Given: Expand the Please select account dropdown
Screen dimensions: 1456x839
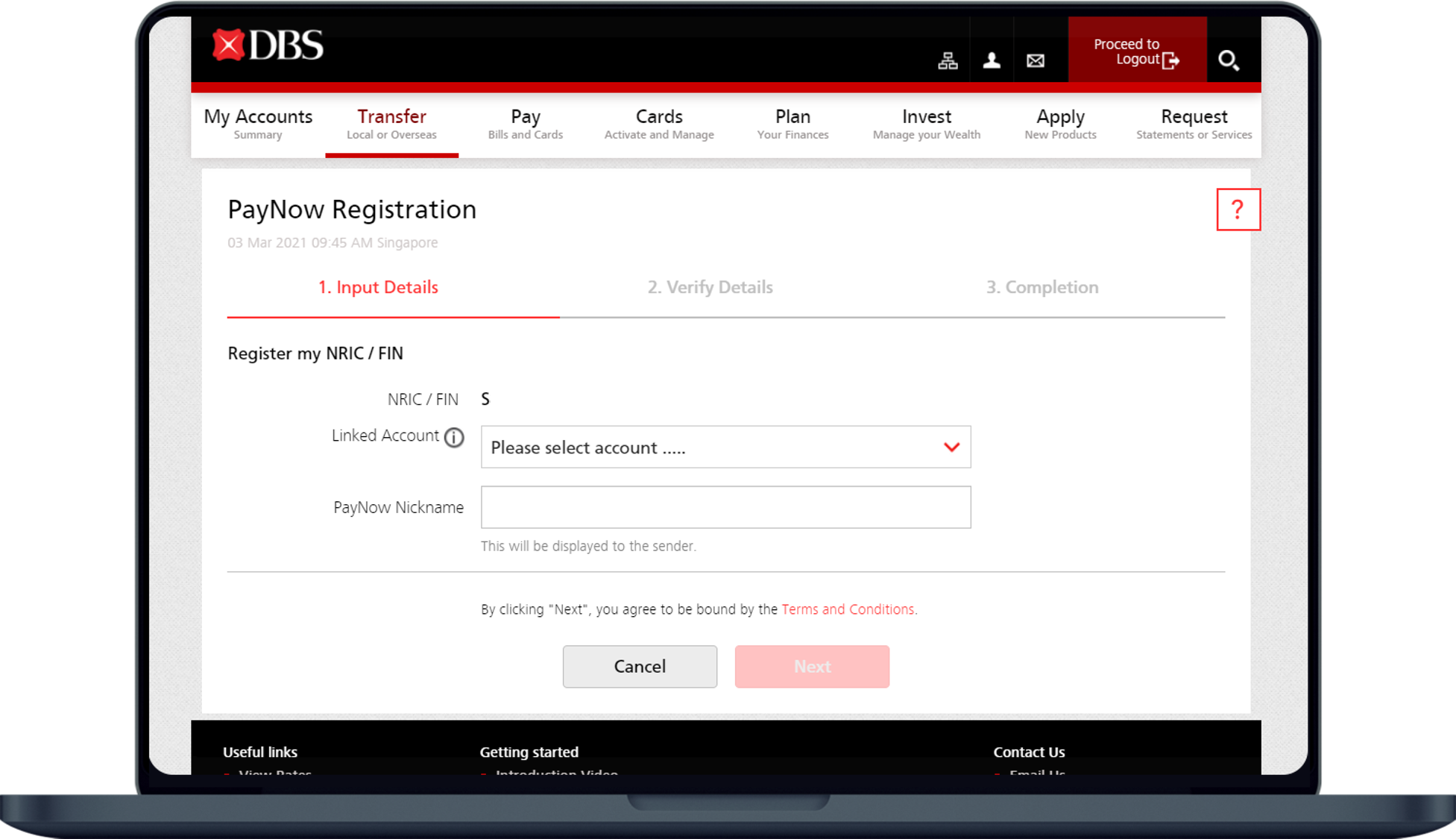Looking at the screenshot, I should (x=725, y=447).
